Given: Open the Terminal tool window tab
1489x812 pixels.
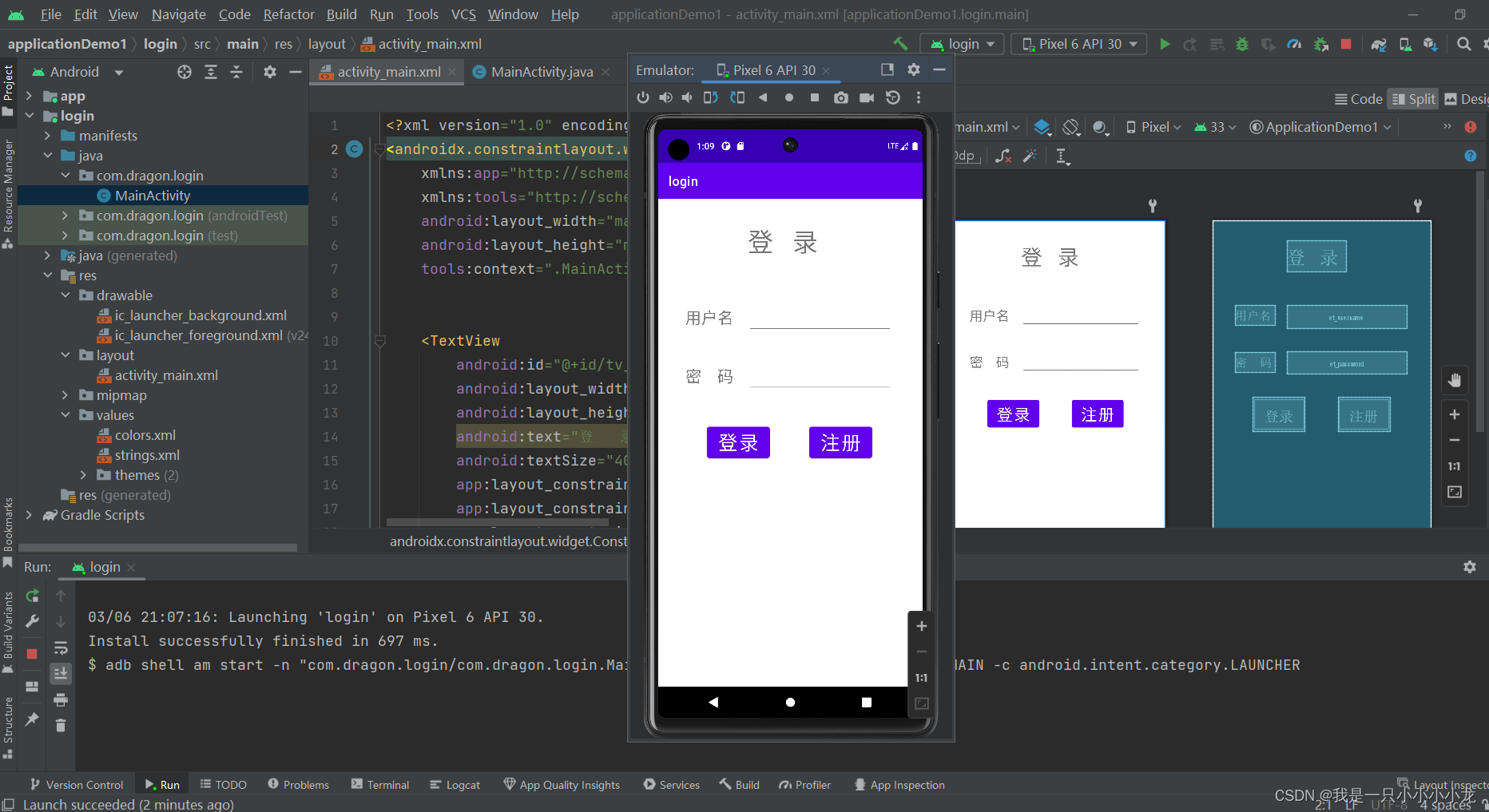Looking at the screenshot, I should click(380, 785).
